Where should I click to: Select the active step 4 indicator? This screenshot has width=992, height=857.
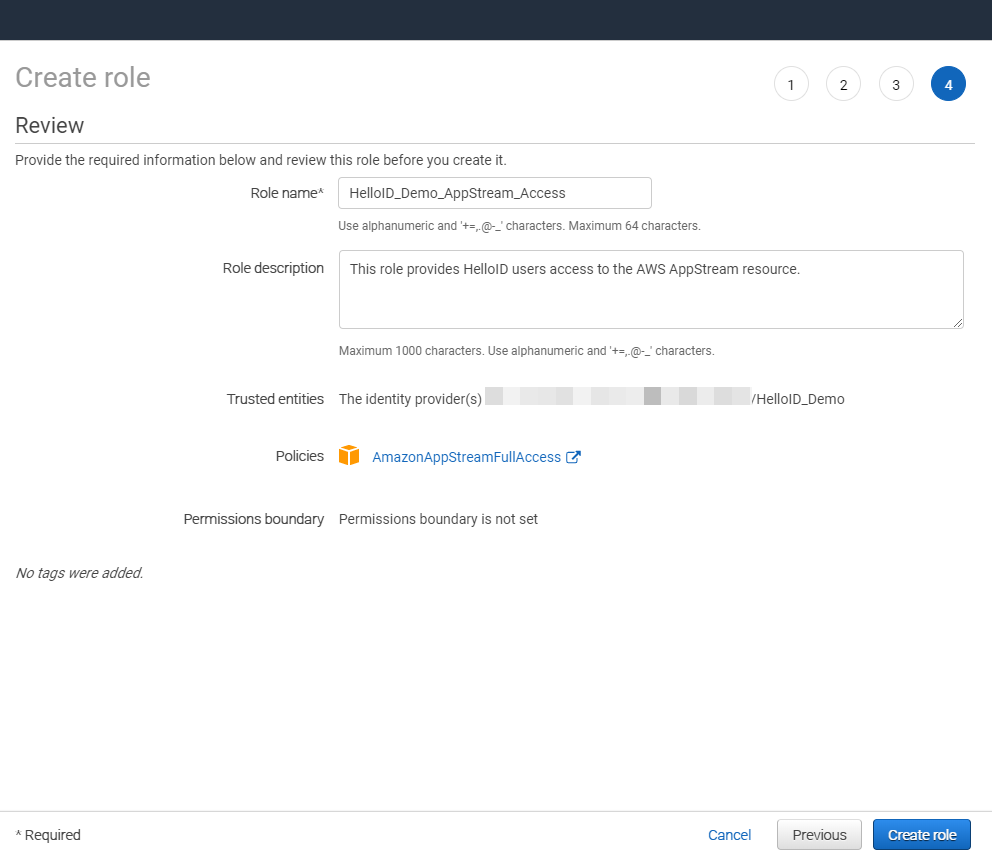point(948,84)
